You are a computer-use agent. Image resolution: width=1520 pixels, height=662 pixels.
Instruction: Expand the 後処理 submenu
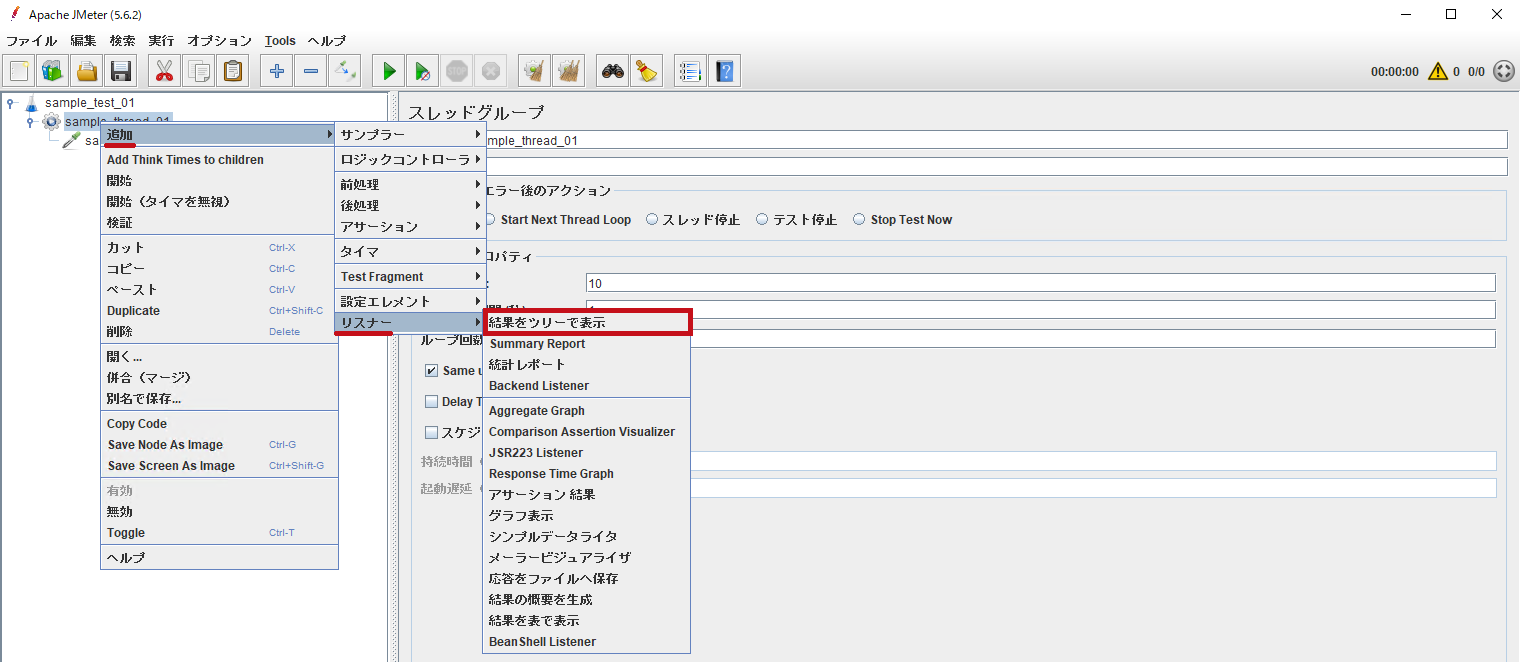point(410,205)
